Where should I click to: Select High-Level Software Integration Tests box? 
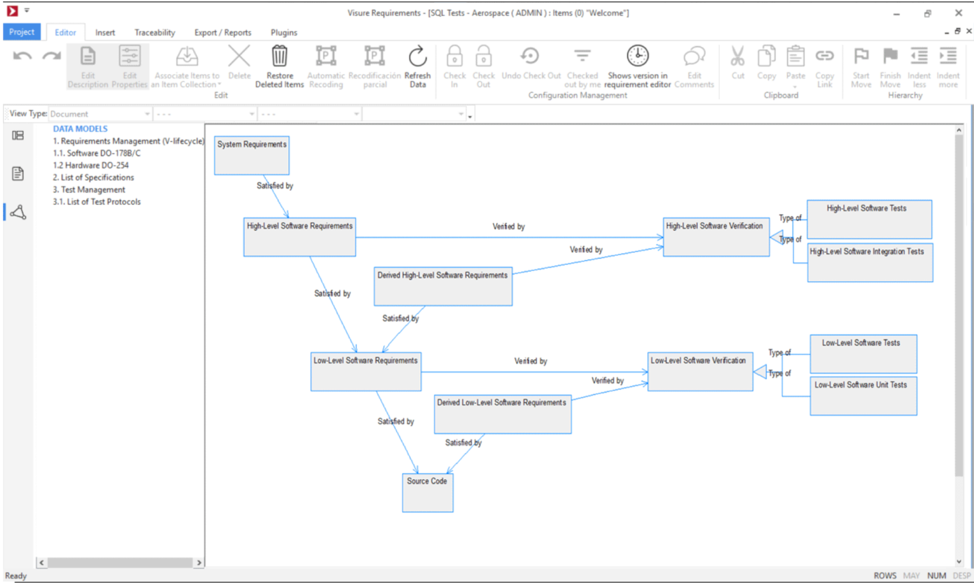(870, 263)
